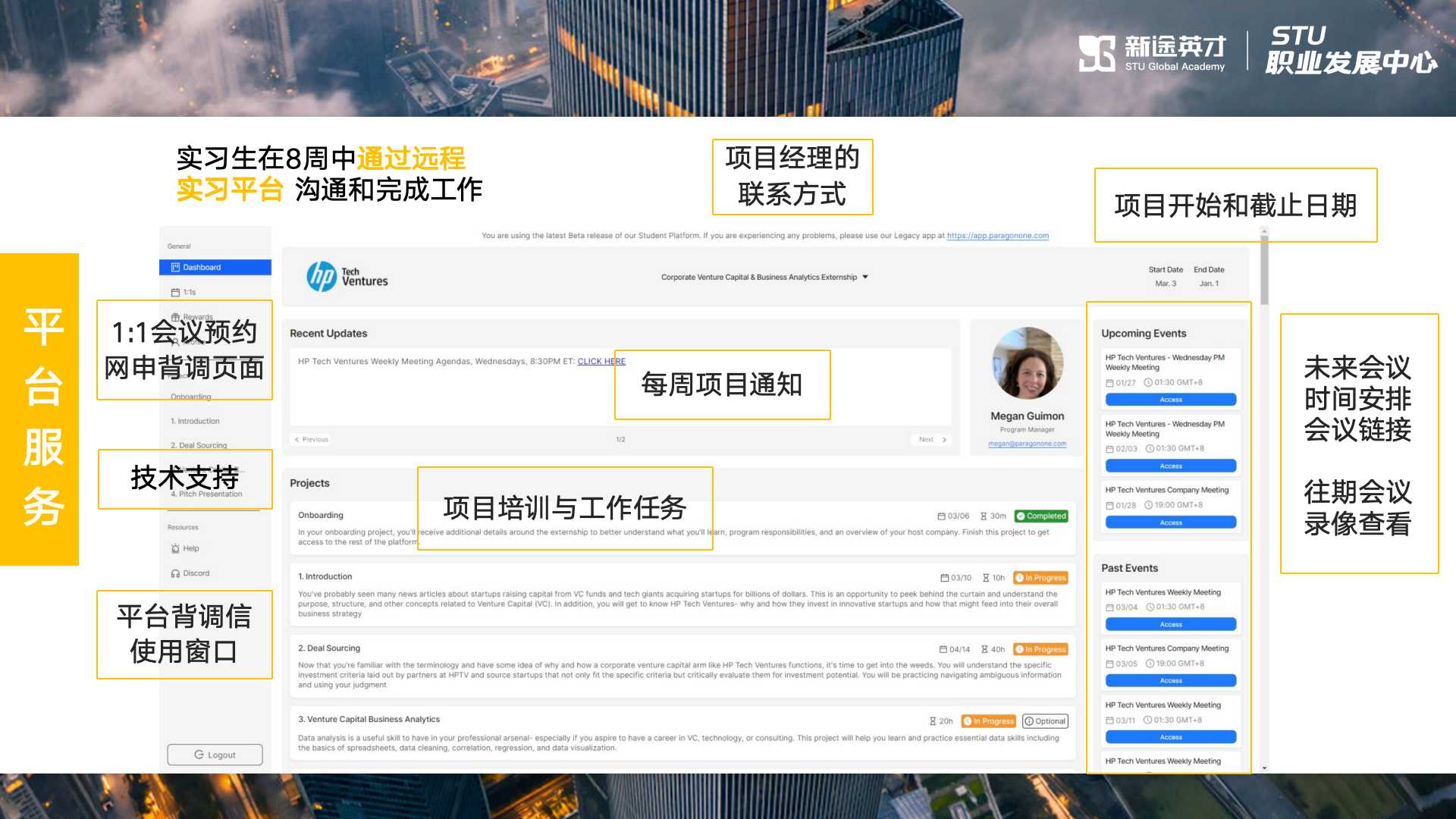Click the Discord headset icon

(x=175, y=573)
